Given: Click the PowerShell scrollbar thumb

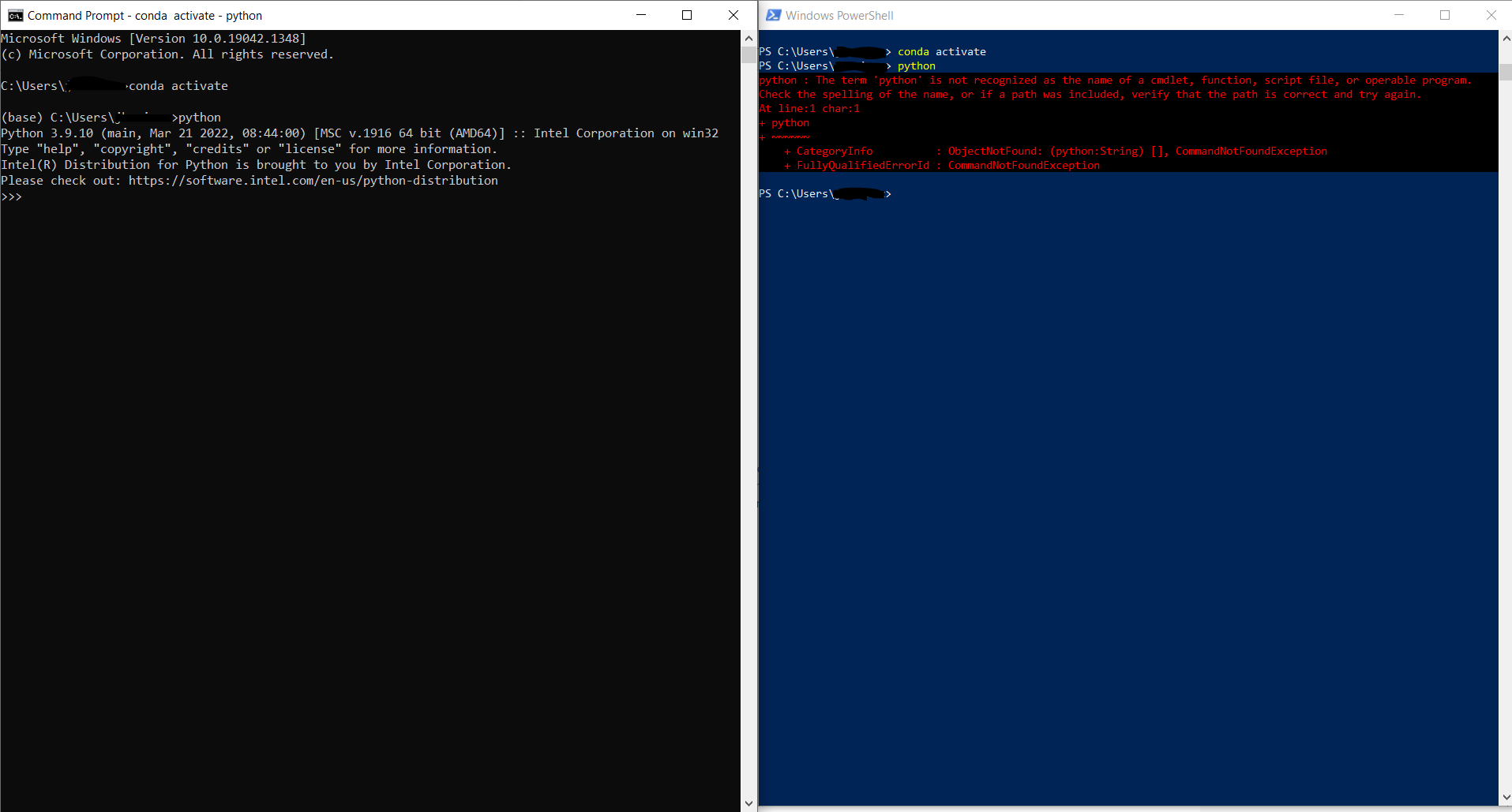Looking at the screenshot, I should [1505, 72].
